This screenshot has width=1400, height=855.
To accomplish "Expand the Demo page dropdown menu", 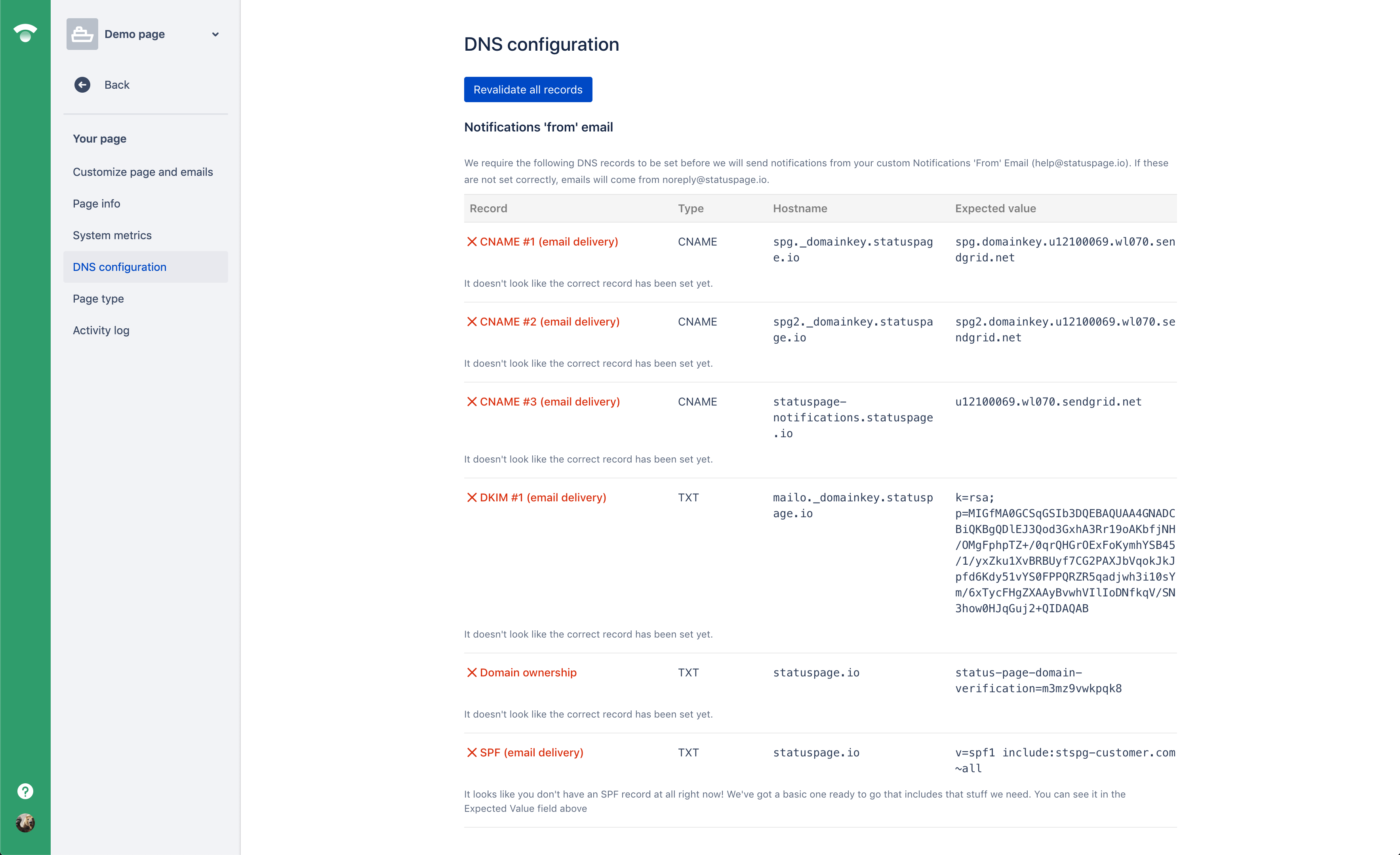I will pyautogui.click(x=215, y=34).
